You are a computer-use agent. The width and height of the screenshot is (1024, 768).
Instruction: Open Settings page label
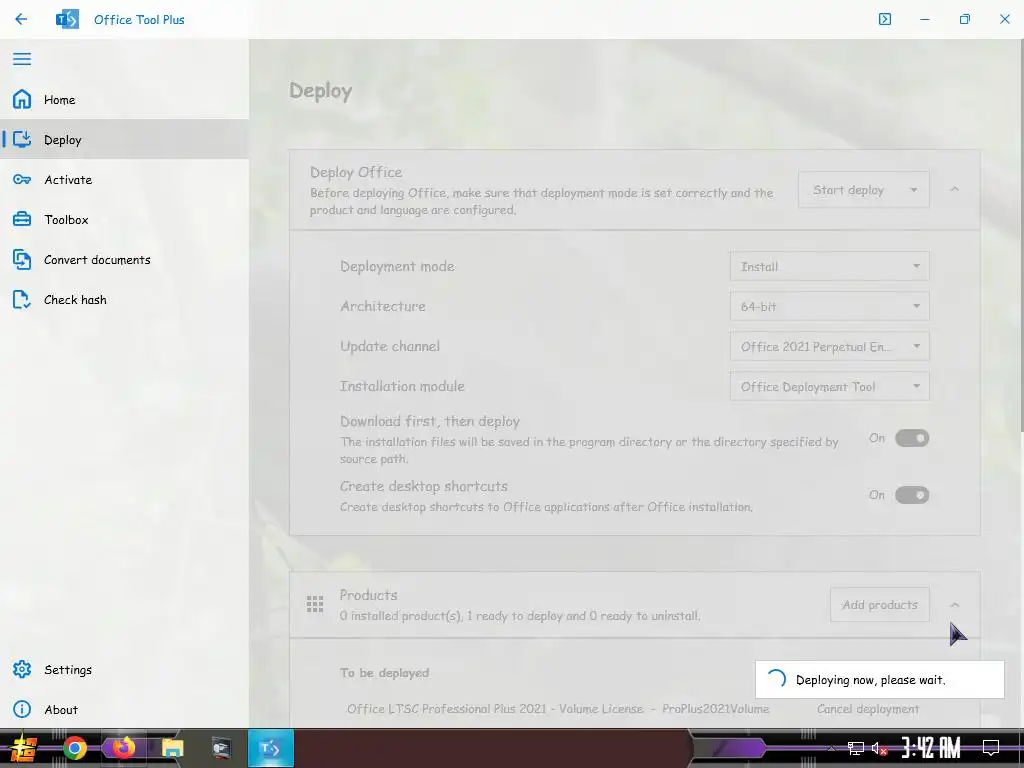click(x=68, y=670)
